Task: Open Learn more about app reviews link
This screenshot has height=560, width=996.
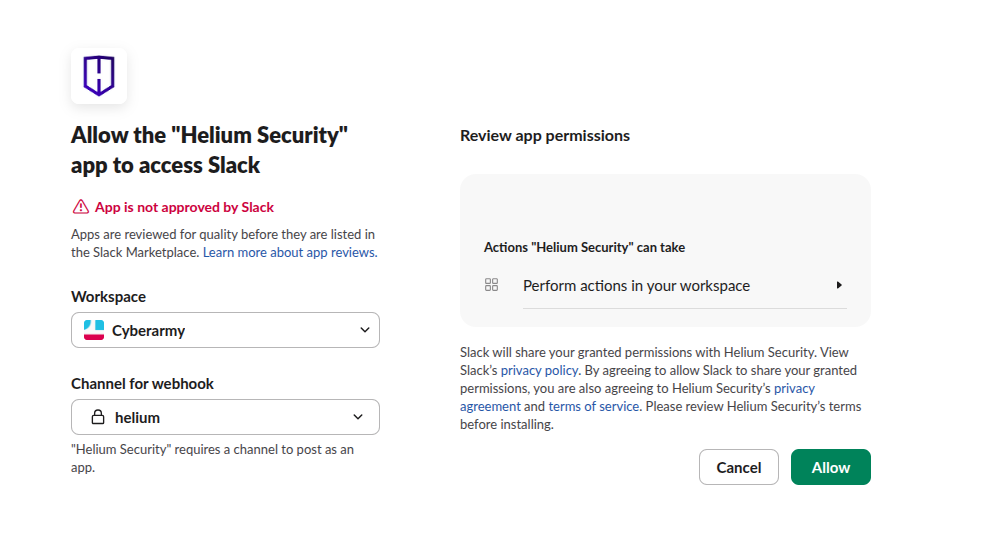Action: pos(290,253)
